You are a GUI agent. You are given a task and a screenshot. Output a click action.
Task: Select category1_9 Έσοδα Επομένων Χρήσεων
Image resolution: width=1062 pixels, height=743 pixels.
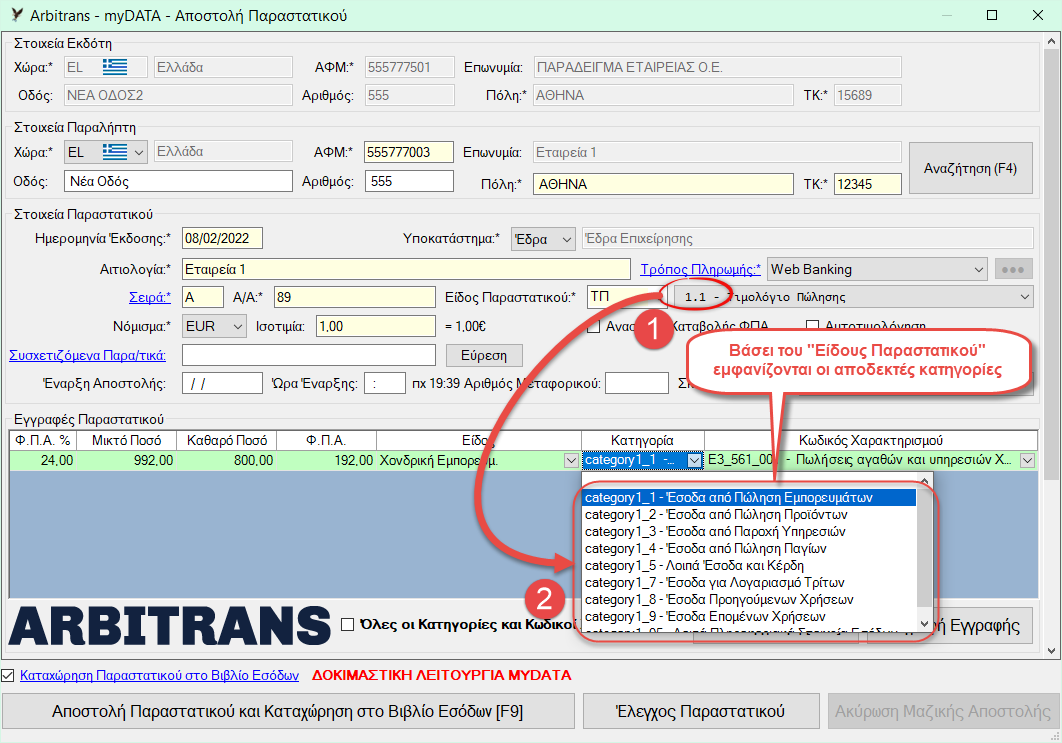[x=748, y=616]
